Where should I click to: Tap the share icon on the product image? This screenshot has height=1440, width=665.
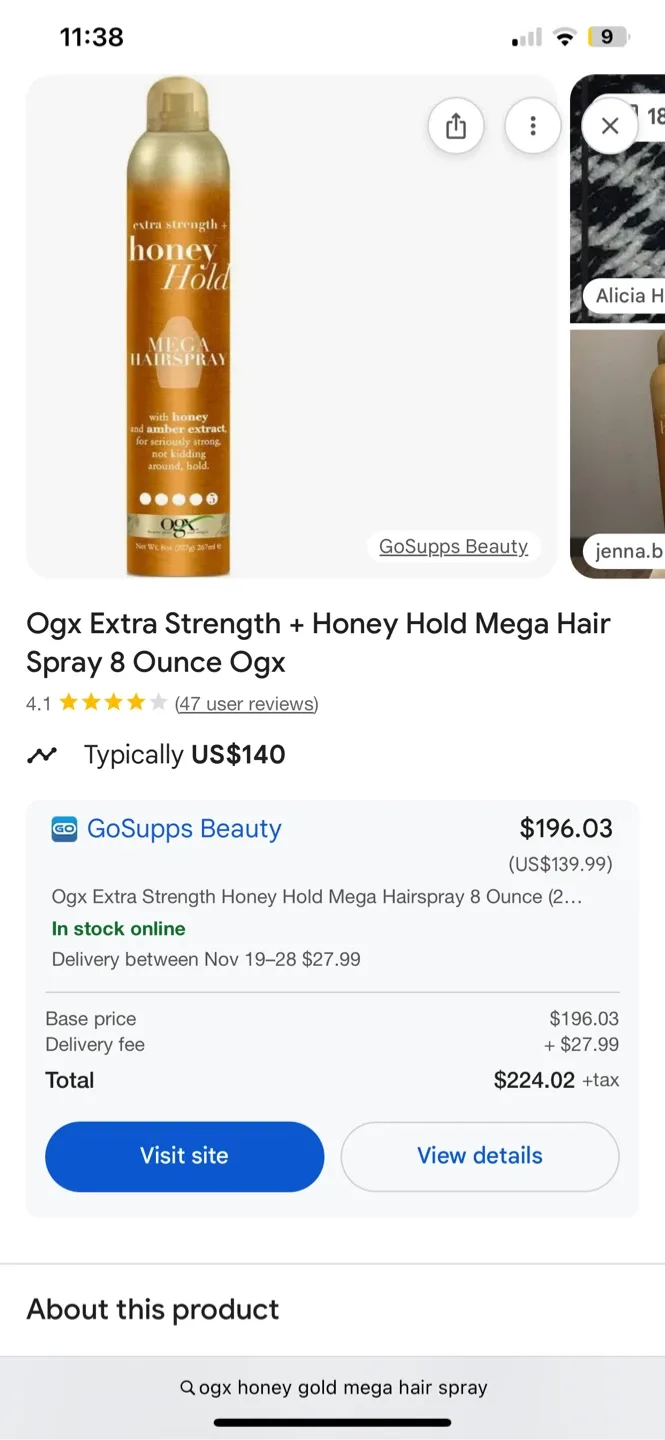coord(456,125)
